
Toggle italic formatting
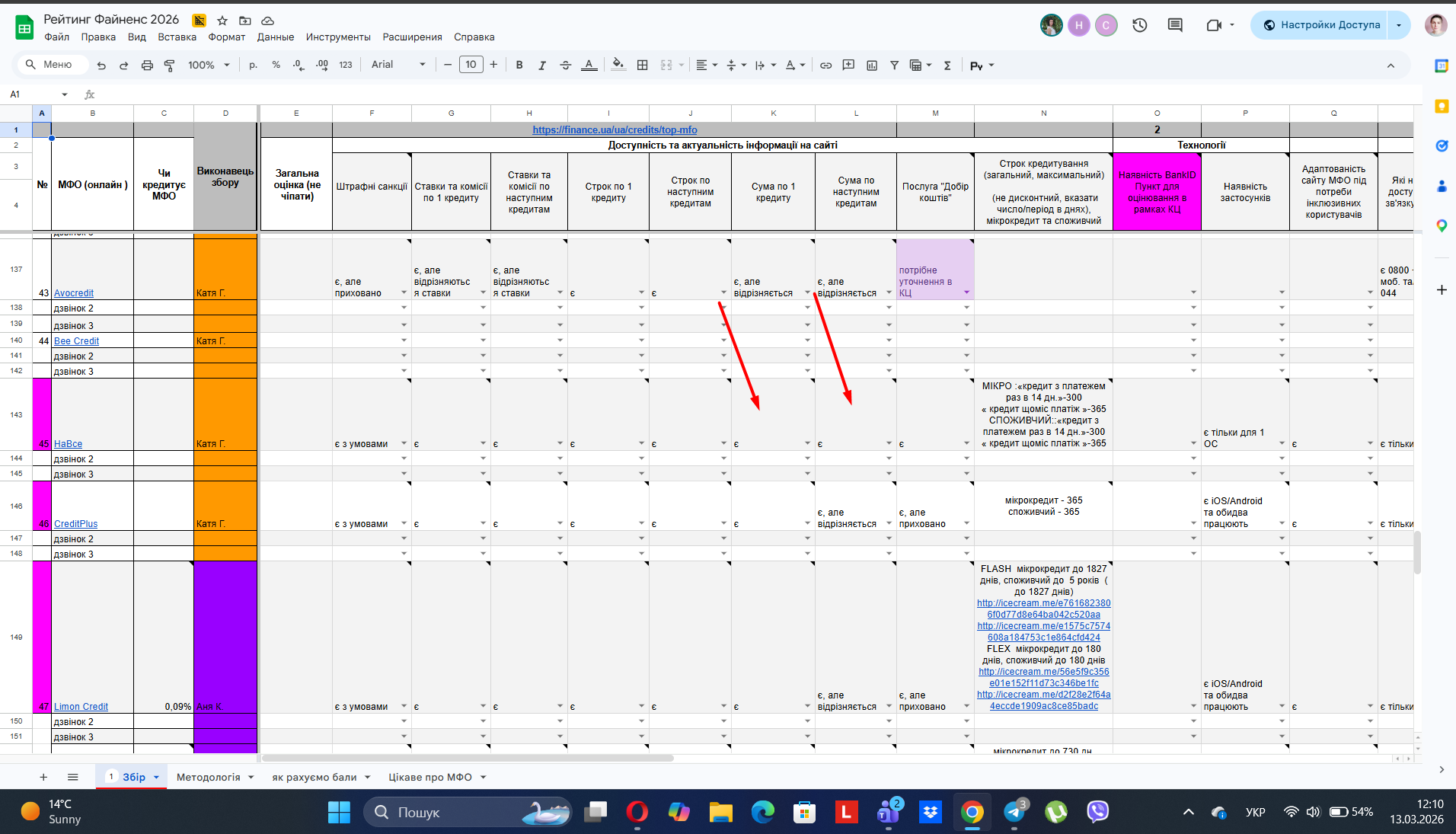(x=542, y=66)
